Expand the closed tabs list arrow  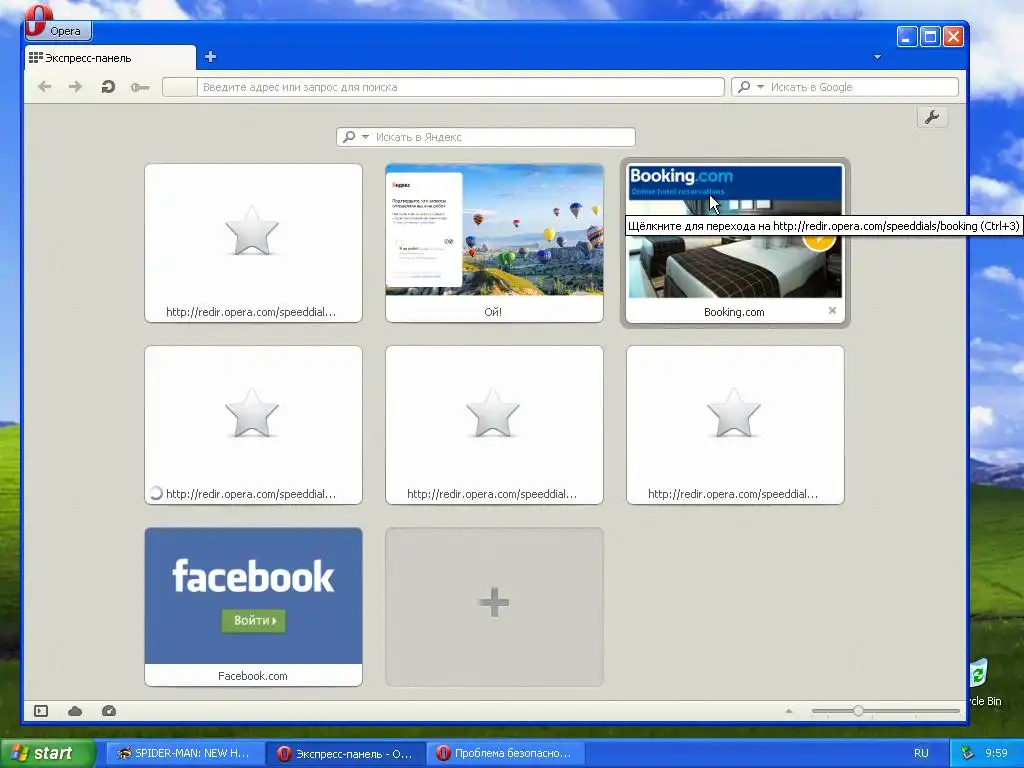coord(877,57)
